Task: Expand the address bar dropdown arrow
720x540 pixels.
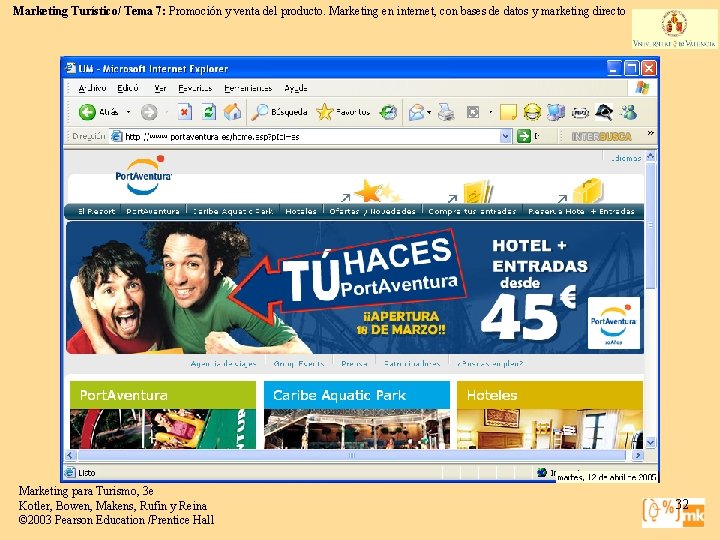Action: (506, 136)
